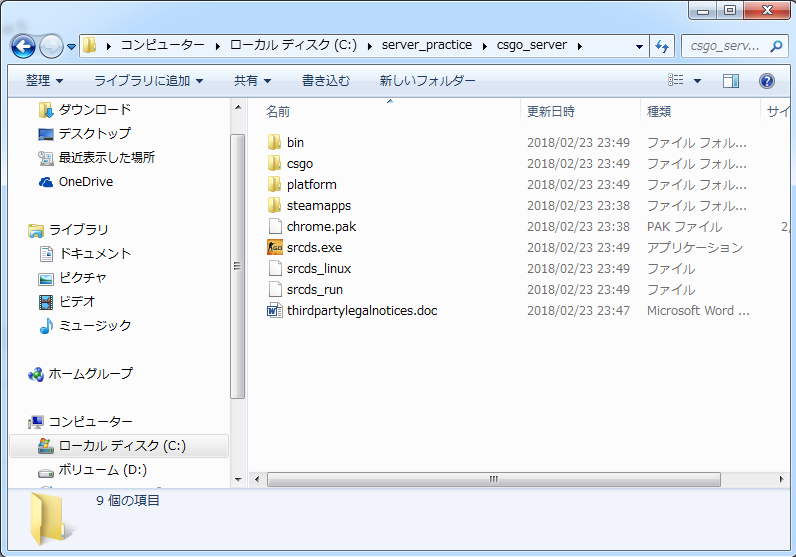Click the search magnifier icon
Image resolution: width=796 pixels, height=557 pixels.
coord(776,46)
